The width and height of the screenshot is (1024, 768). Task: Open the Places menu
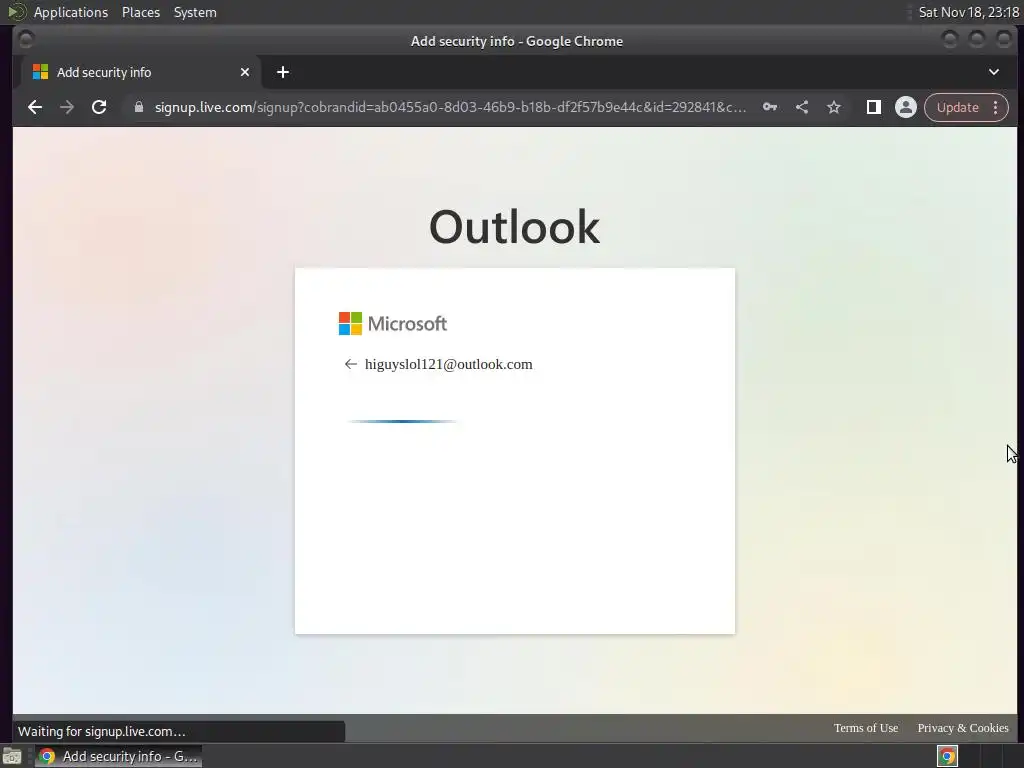click(140, 12)
